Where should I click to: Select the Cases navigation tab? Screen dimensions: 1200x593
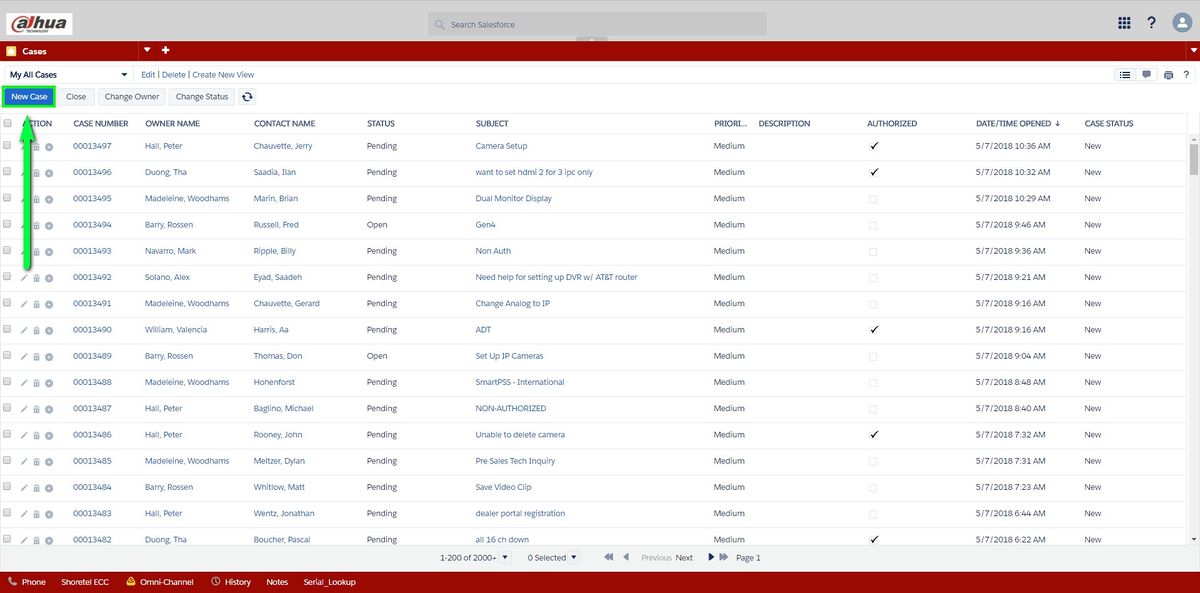(x=69, y=51)
